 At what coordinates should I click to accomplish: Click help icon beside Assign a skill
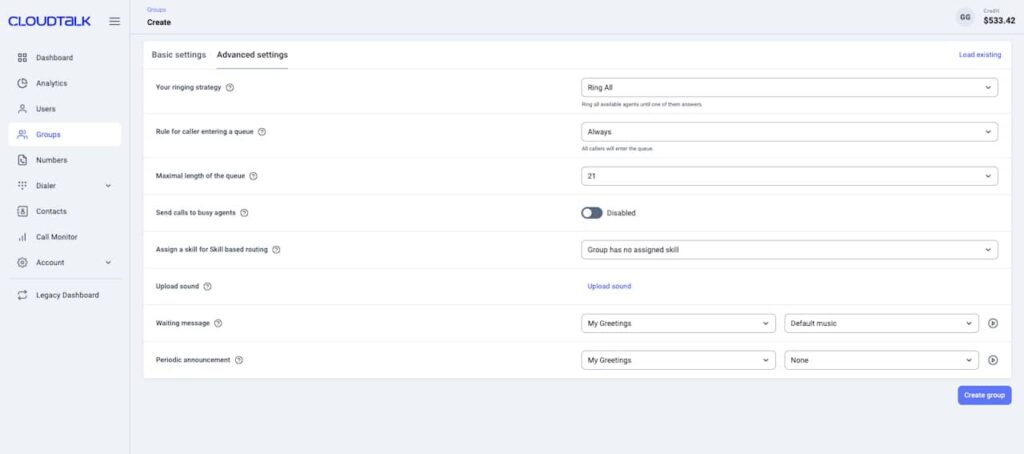[x=276, y=250]
